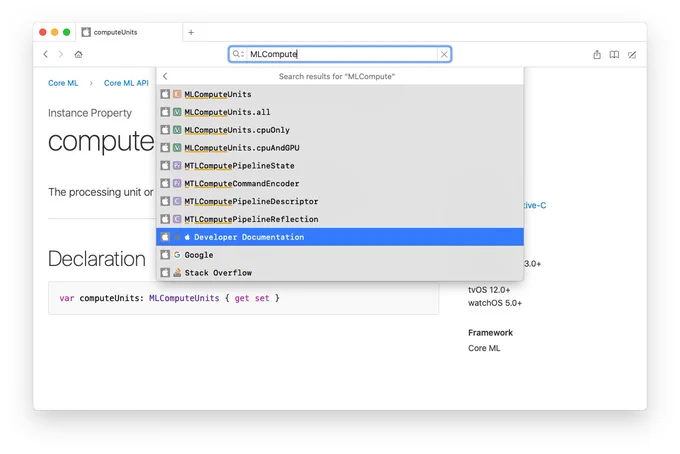This screenshot has width=680, height=454.
Task: Click the Declaration heading
Action: click(x=97, y=259)
